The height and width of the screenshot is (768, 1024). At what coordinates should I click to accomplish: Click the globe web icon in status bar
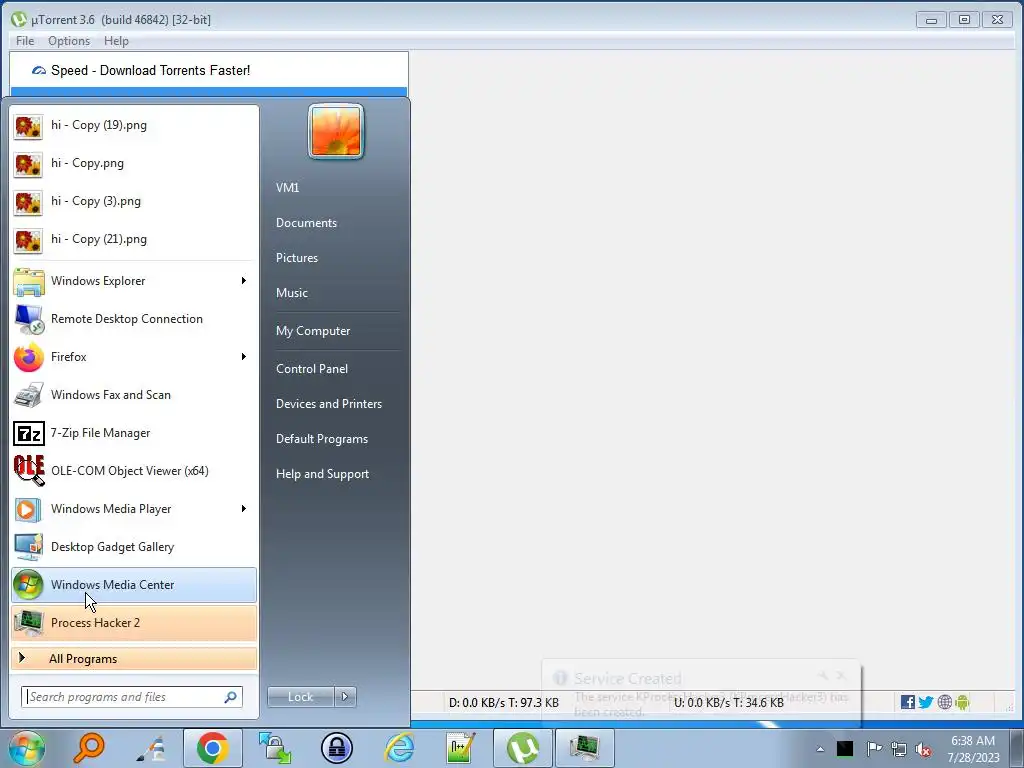pyautogui.click(x=944, y=702)
